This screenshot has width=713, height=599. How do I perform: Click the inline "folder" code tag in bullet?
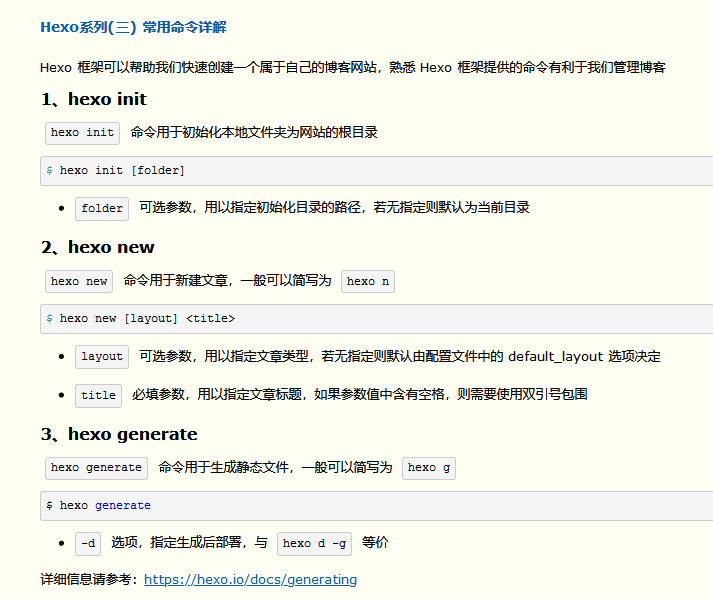[x=102, y=208]
